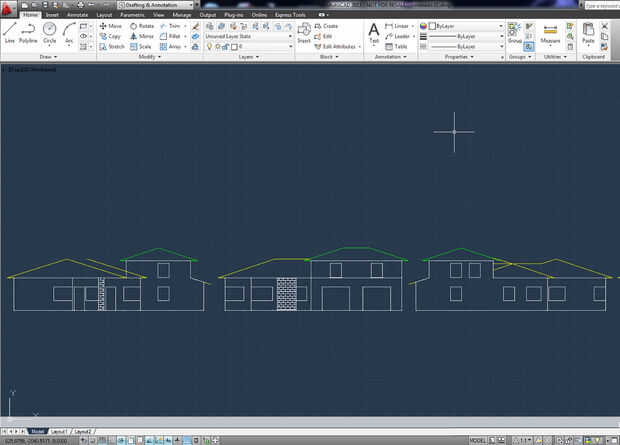Click the Offset icon in Modify panel
620x445 pixels.
coord(195,47)
